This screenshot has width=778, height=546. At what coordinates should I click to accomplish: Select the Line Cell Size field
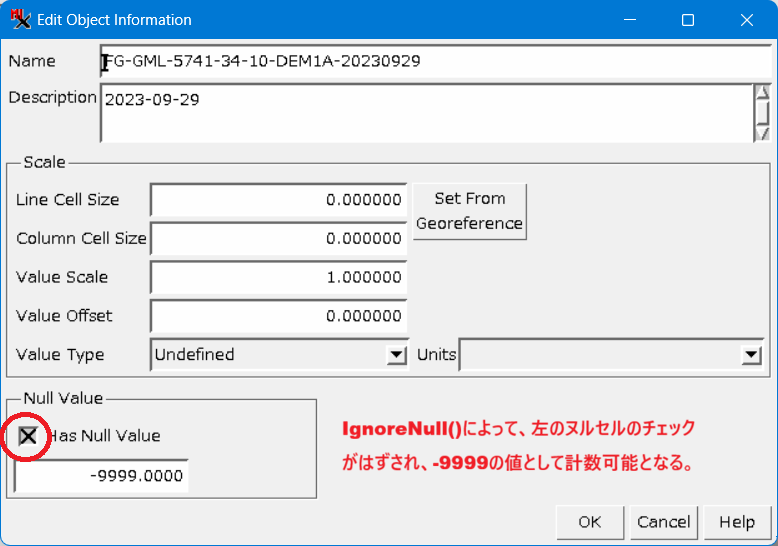coord(278,200)
